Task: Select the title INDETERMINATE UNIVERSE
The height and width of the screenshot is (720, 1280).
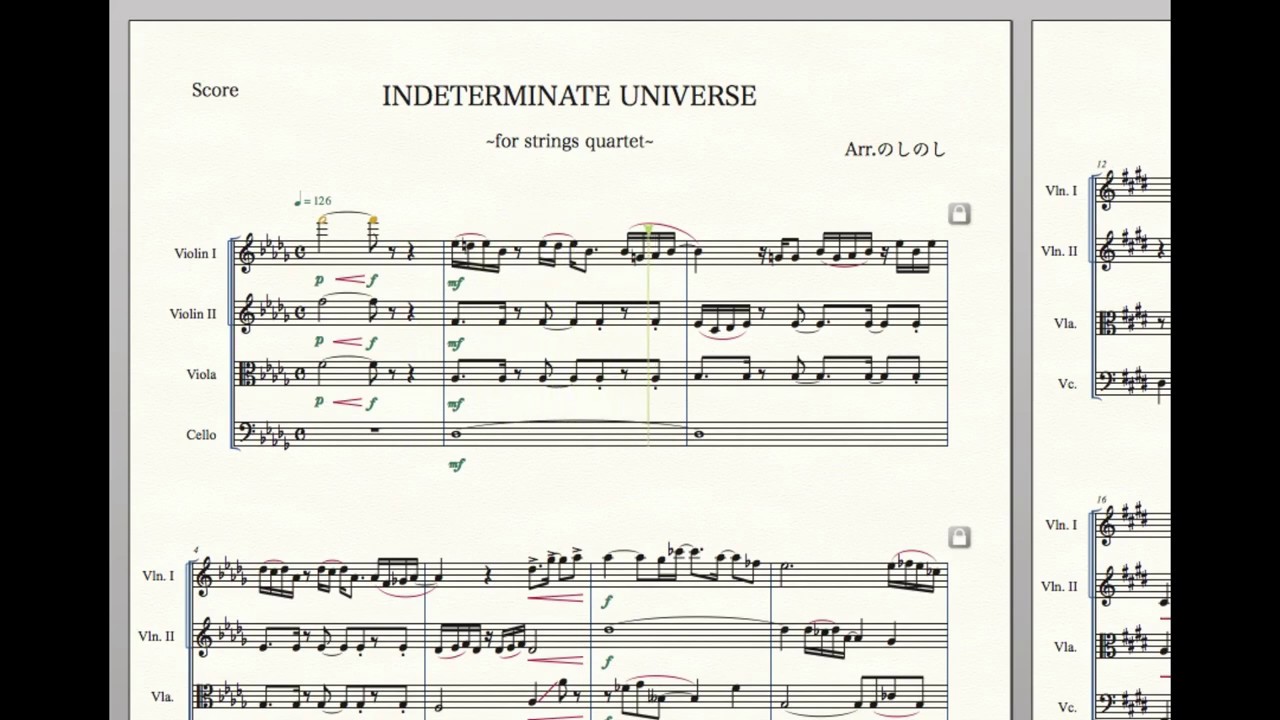Action: [569, 96]
